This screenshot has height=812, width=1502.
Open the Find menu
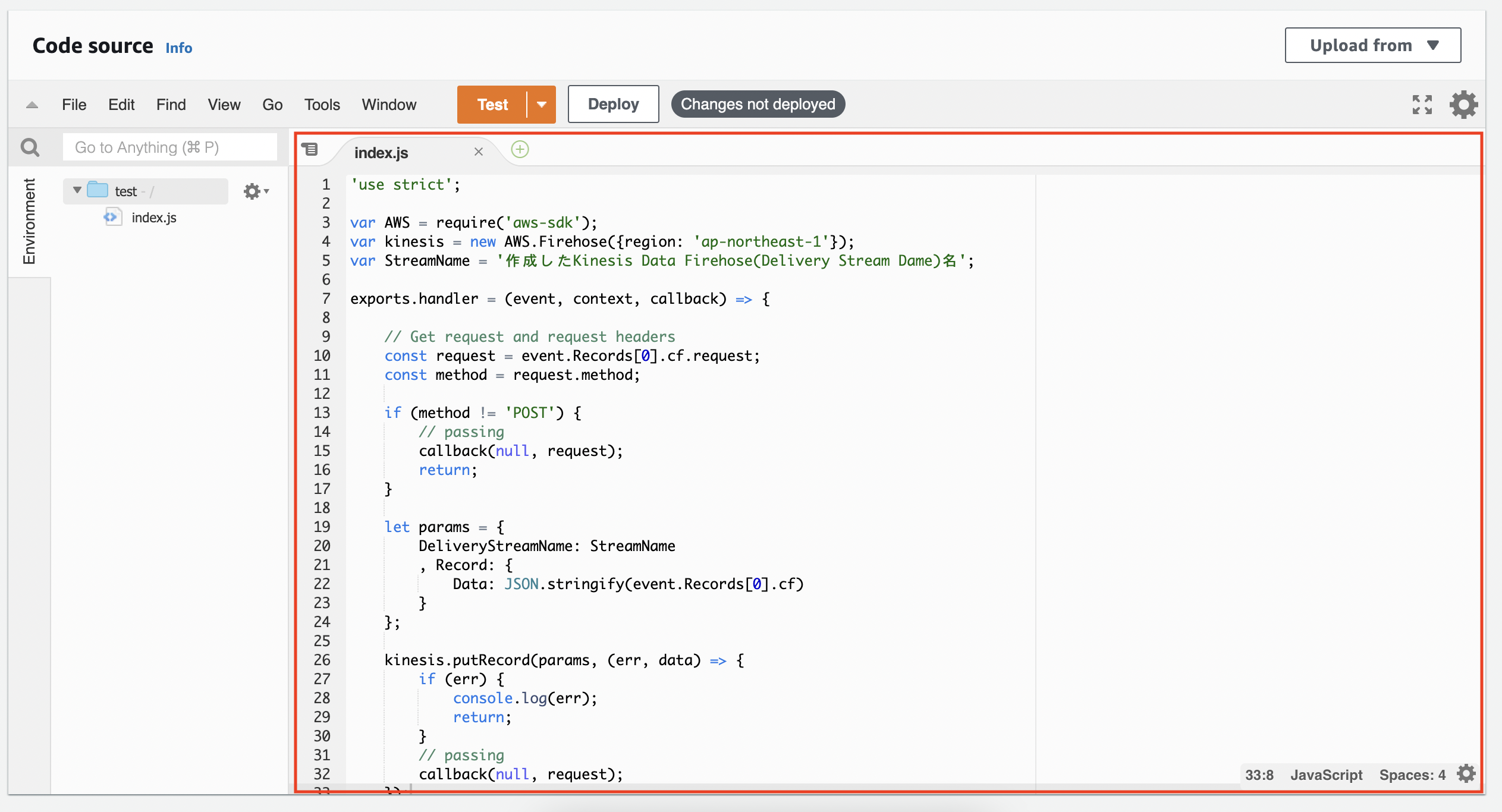pyautogui.click(x=171, y=105)
